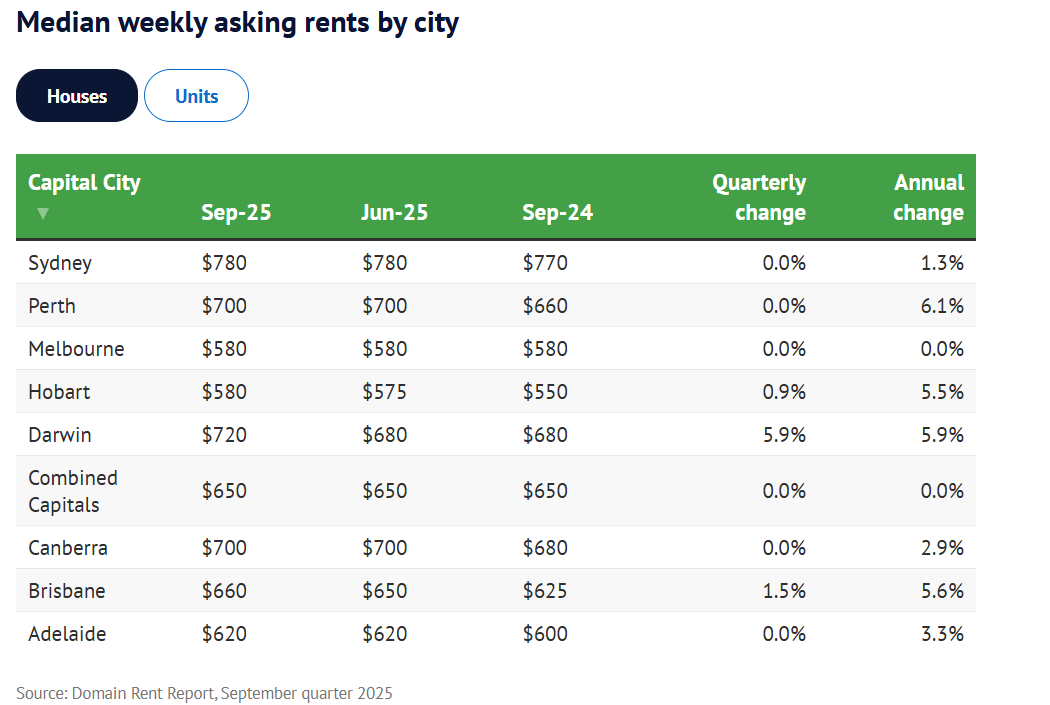Click Brisbane's 5.6% annual change value

[943, 591]
